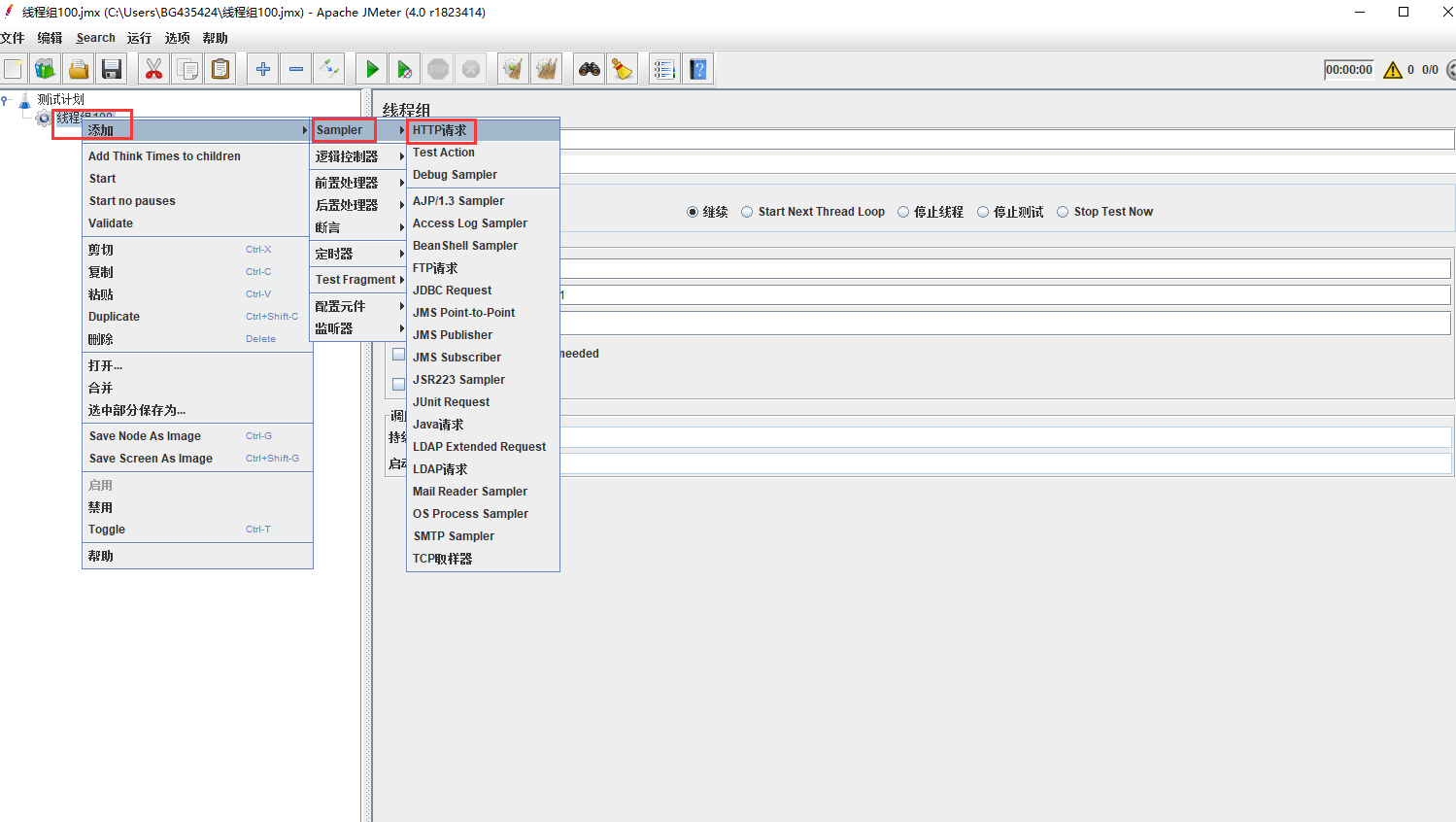Open the Search menu
1456x822 pixels.
click(95, 38)
